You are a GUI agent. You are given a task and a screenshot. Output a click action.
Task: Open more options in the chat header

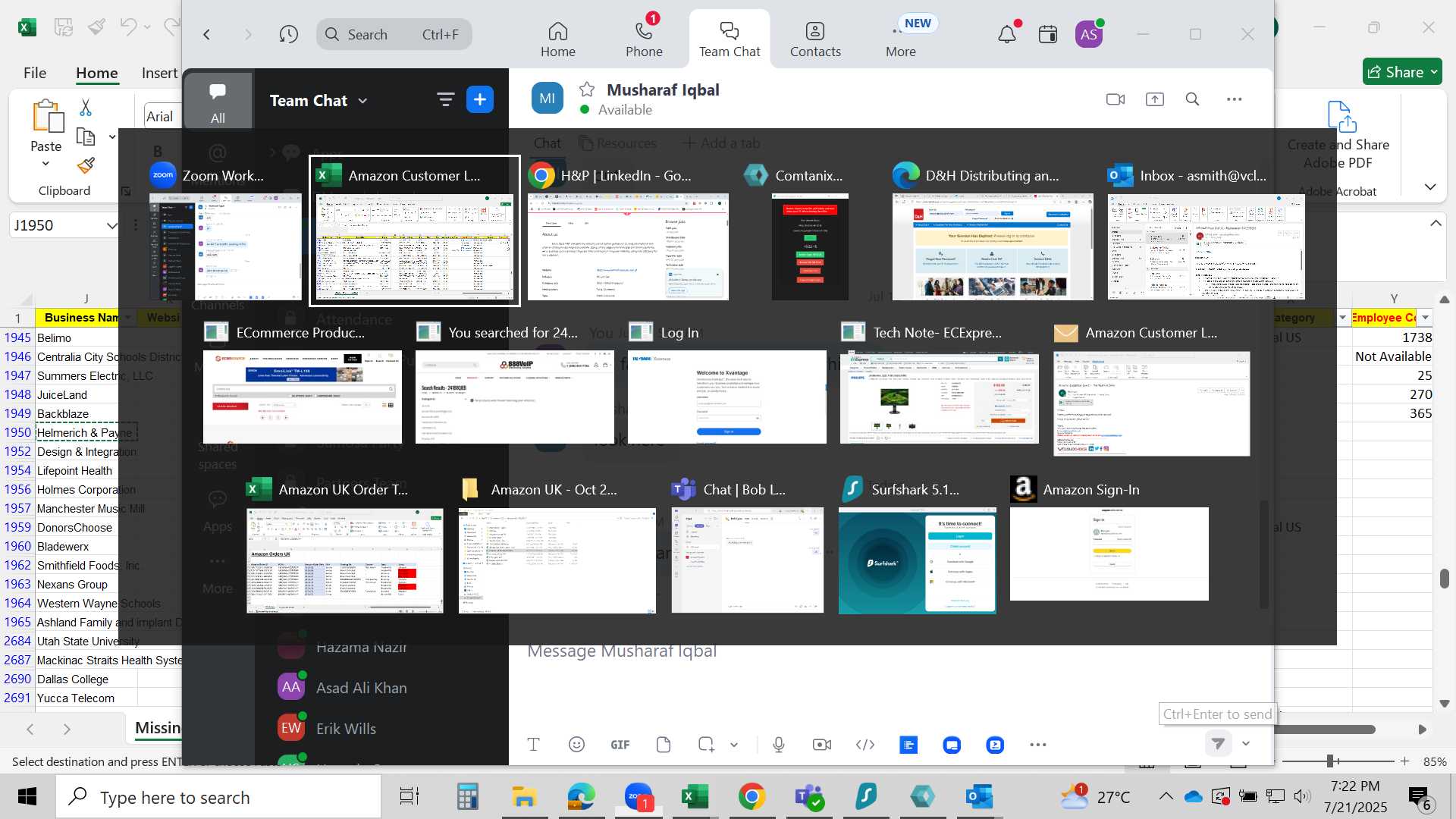click(x=1235, y=99)
